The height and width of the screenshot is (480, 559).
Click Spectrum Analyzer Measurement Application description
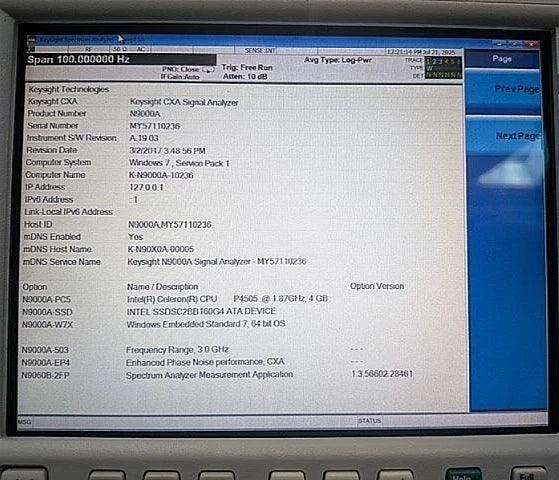pos(209,375)
